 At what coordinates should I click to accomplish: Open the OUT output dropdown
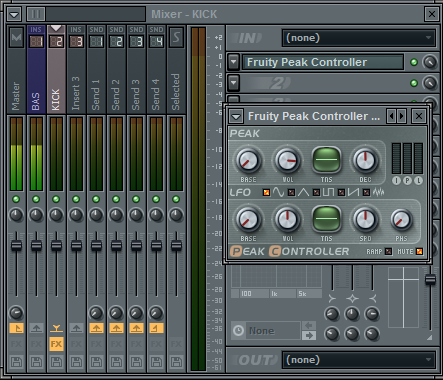click(359, 360)
